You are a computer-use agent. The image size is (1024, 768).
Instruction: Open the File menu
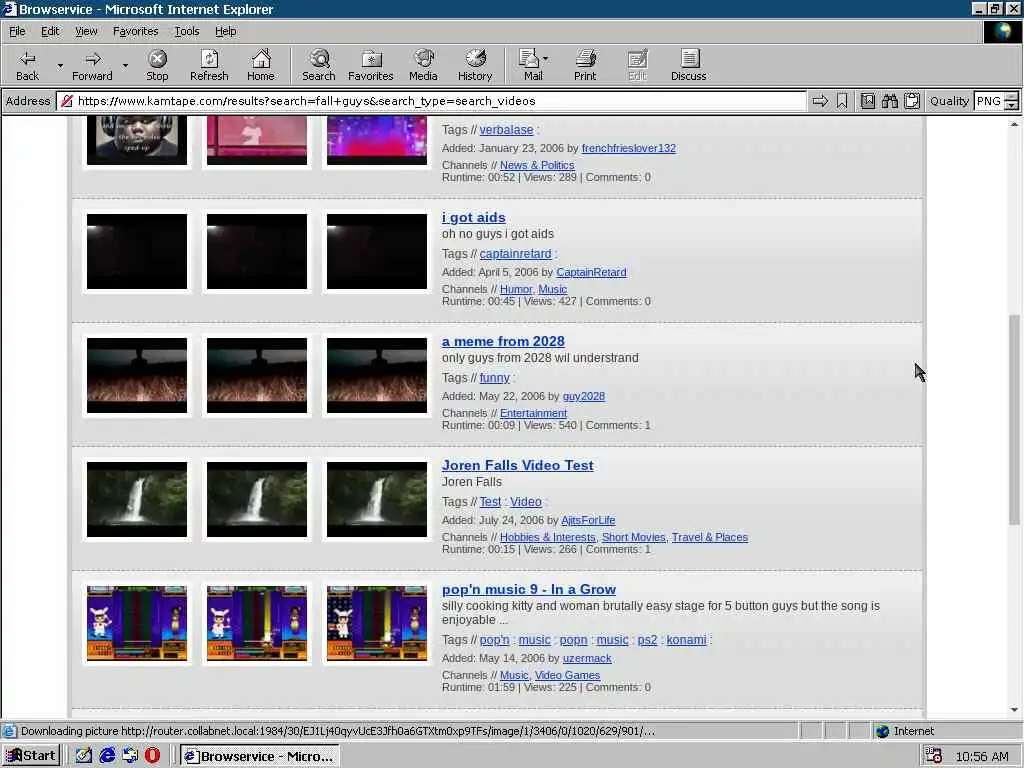pos(17,31)
